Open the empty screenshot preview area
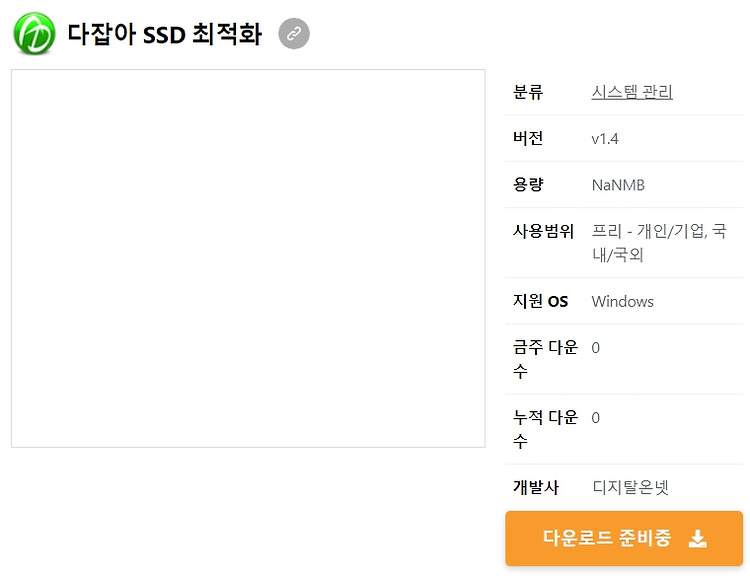The height and width of the screenshot is (579, 750). [248, 258]
